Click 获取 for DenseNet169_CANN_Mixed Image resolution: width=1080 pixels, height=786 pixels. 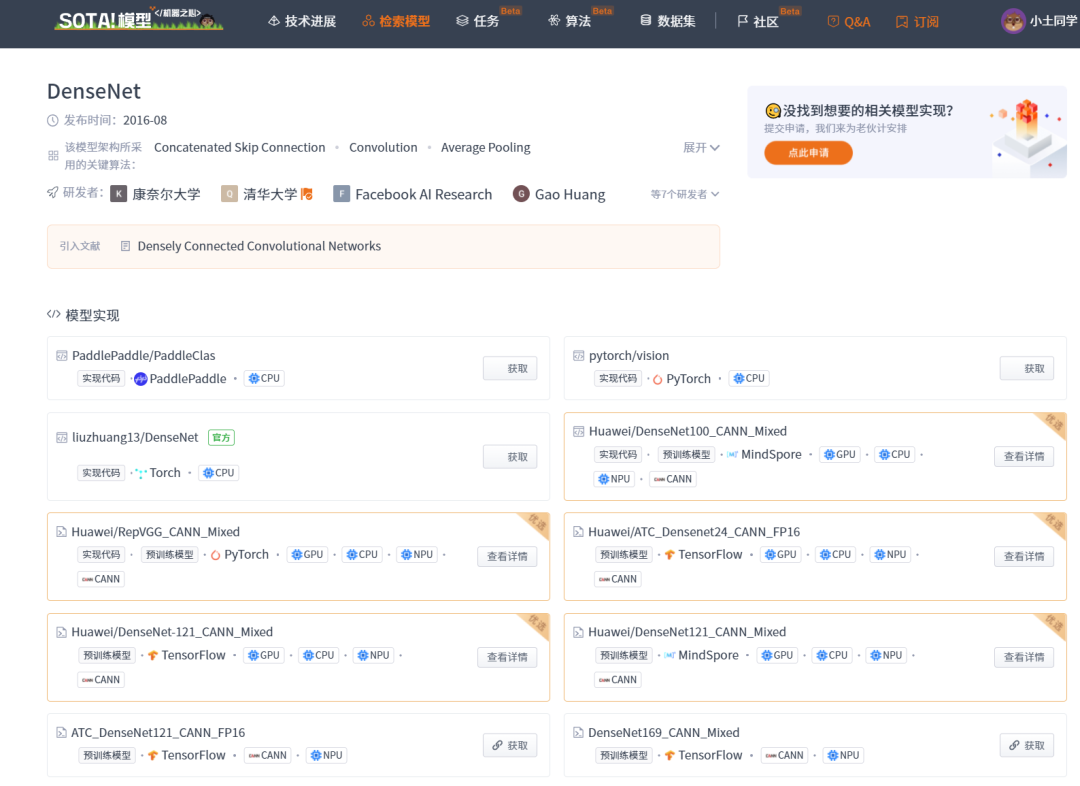[1026, 745]
